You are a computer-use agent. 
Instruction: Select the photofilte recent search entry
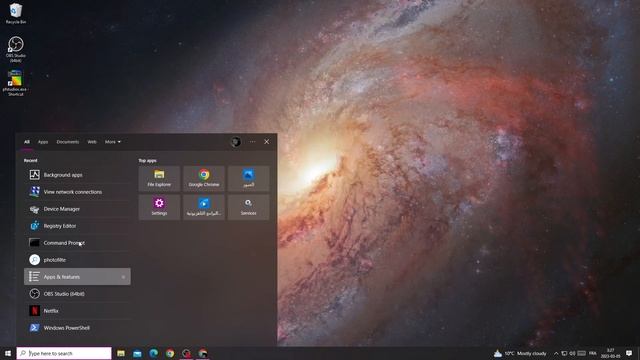coord(77,260)
